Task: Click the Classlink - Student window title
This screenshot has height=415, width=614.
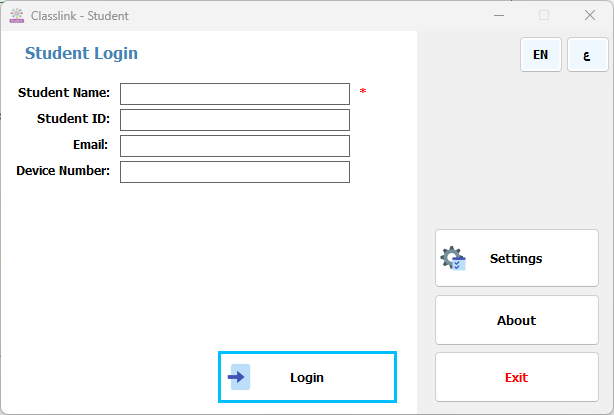Action: click(80, 16)
